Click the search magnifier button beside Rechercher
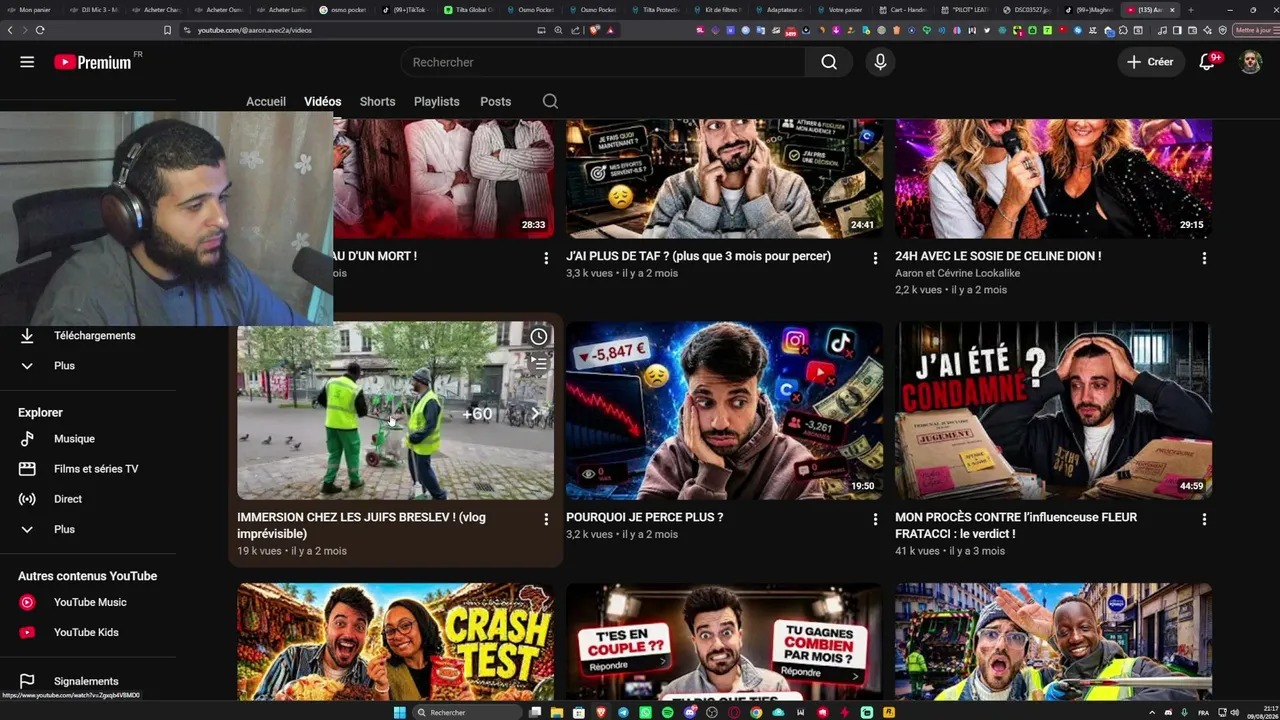 tap(829, 62)
